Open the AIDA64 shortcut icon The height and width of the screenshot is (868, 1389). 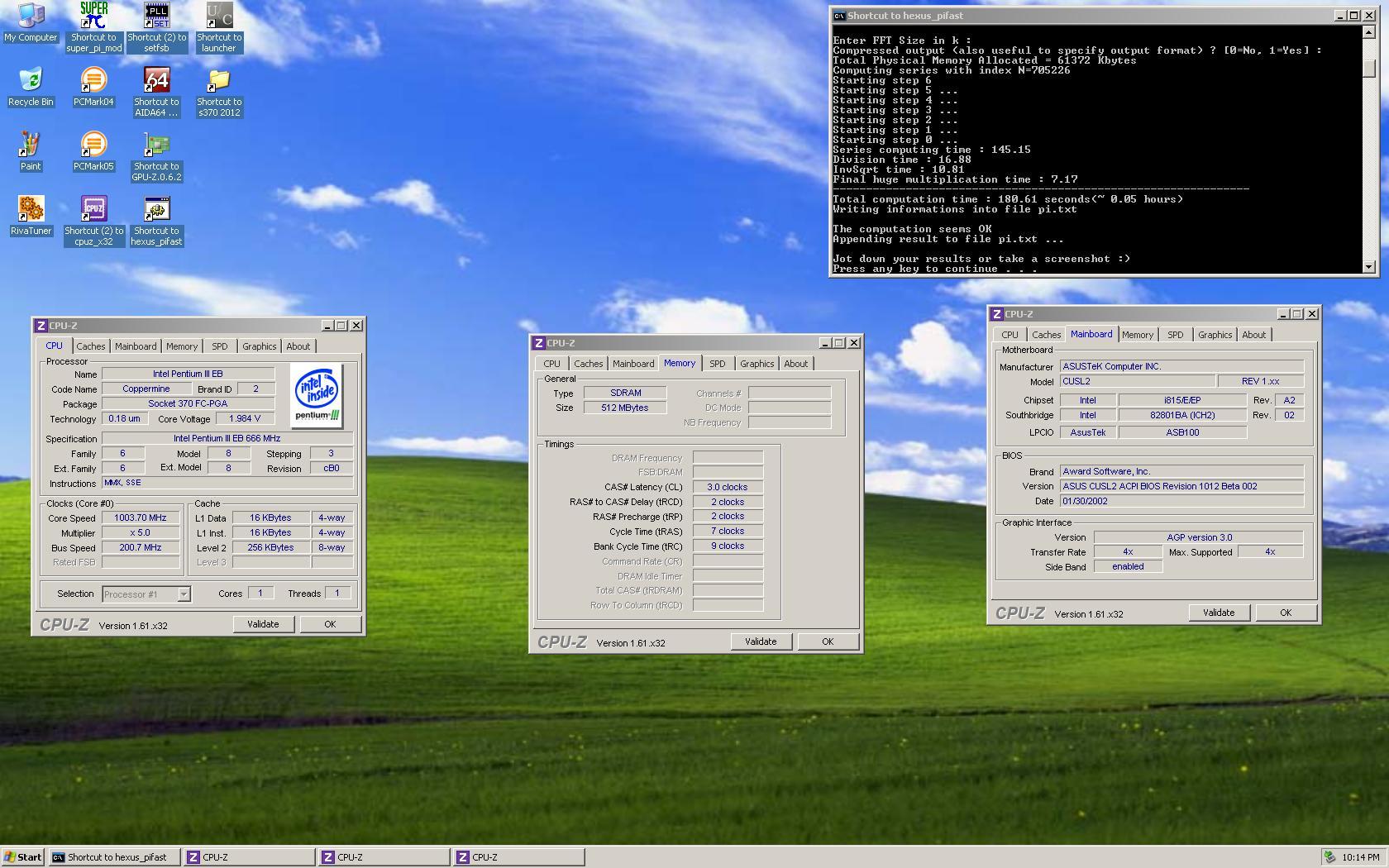pyautogui.click(x=156, y=92)
